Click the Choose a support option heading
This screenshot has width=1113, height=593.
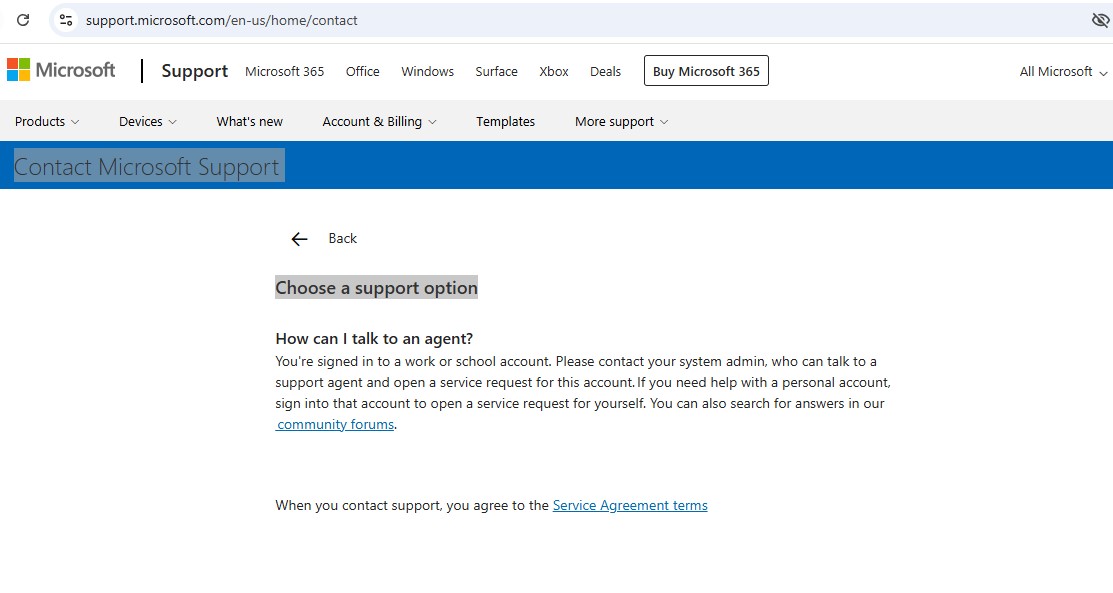coord(376,288)
